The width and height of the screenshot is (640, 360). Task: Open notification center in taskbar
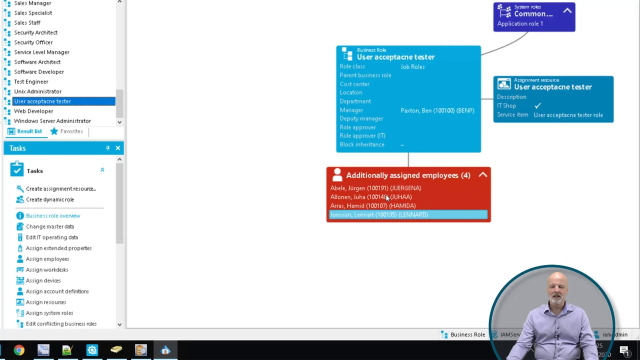pos(624,350)
